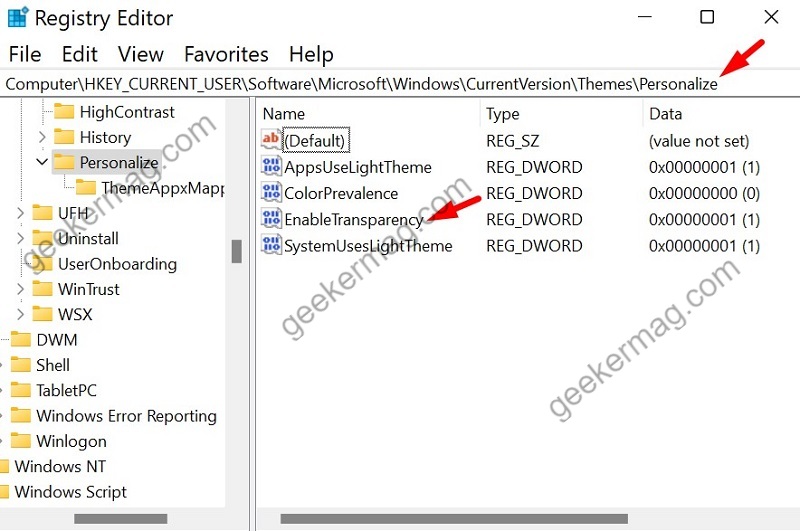Open the Help menu
The height and width of the screenshot is (531, 800).
tap(311, 54)
